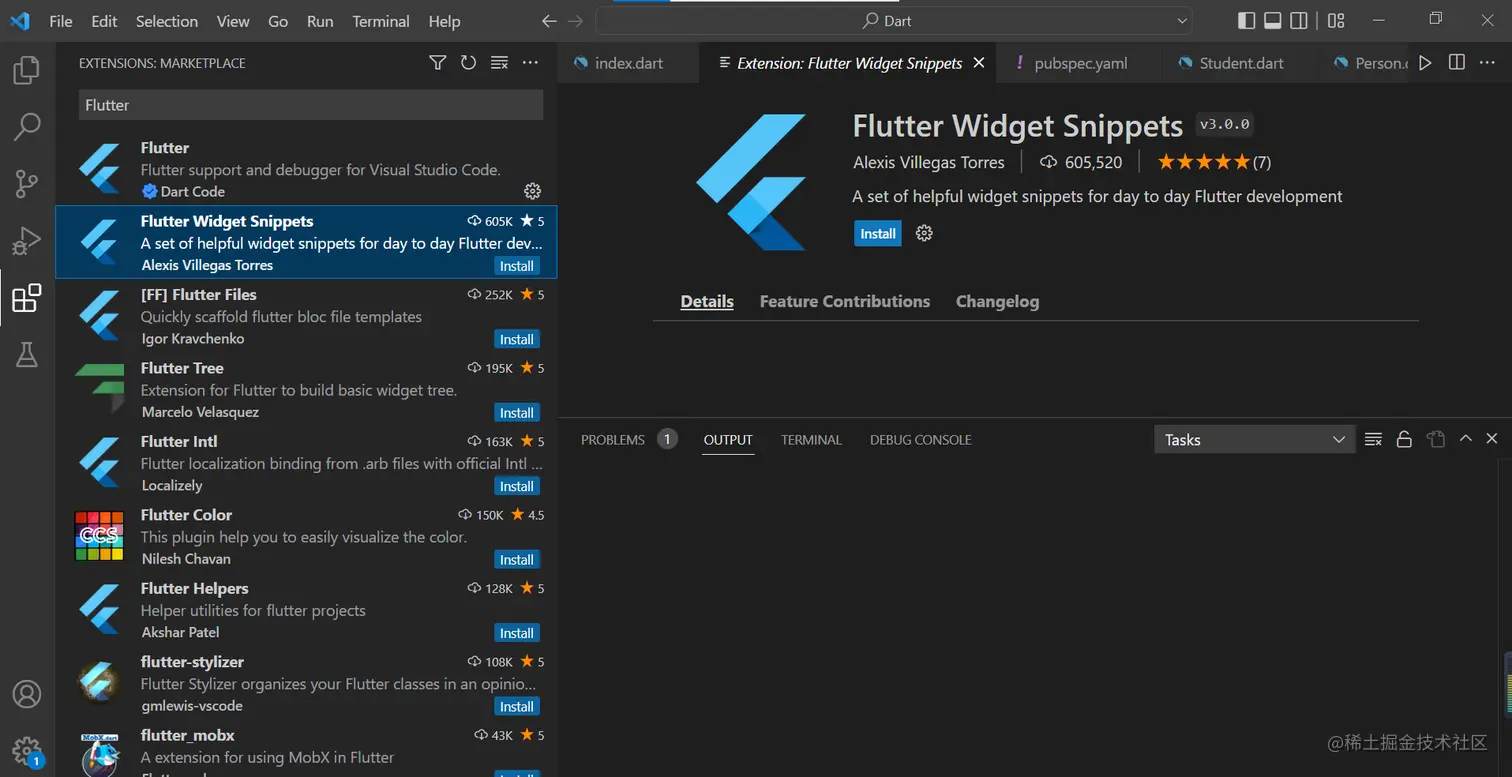1512x777 pixels.
Task: Open the Search view in activity bar
Action: [27, 127]
